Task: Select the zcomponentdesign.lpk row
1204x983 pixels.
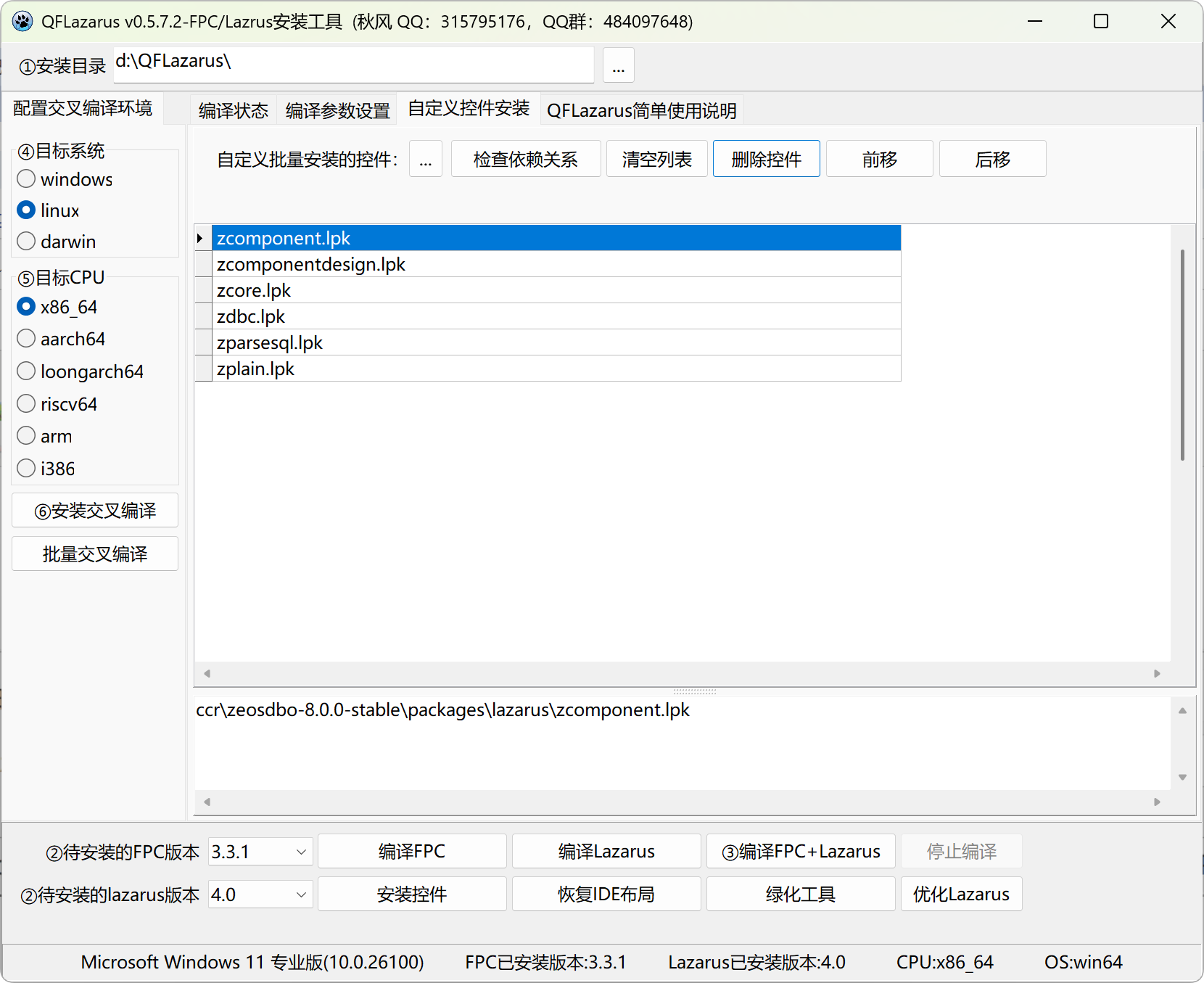Action: click(x=556, y=264)
